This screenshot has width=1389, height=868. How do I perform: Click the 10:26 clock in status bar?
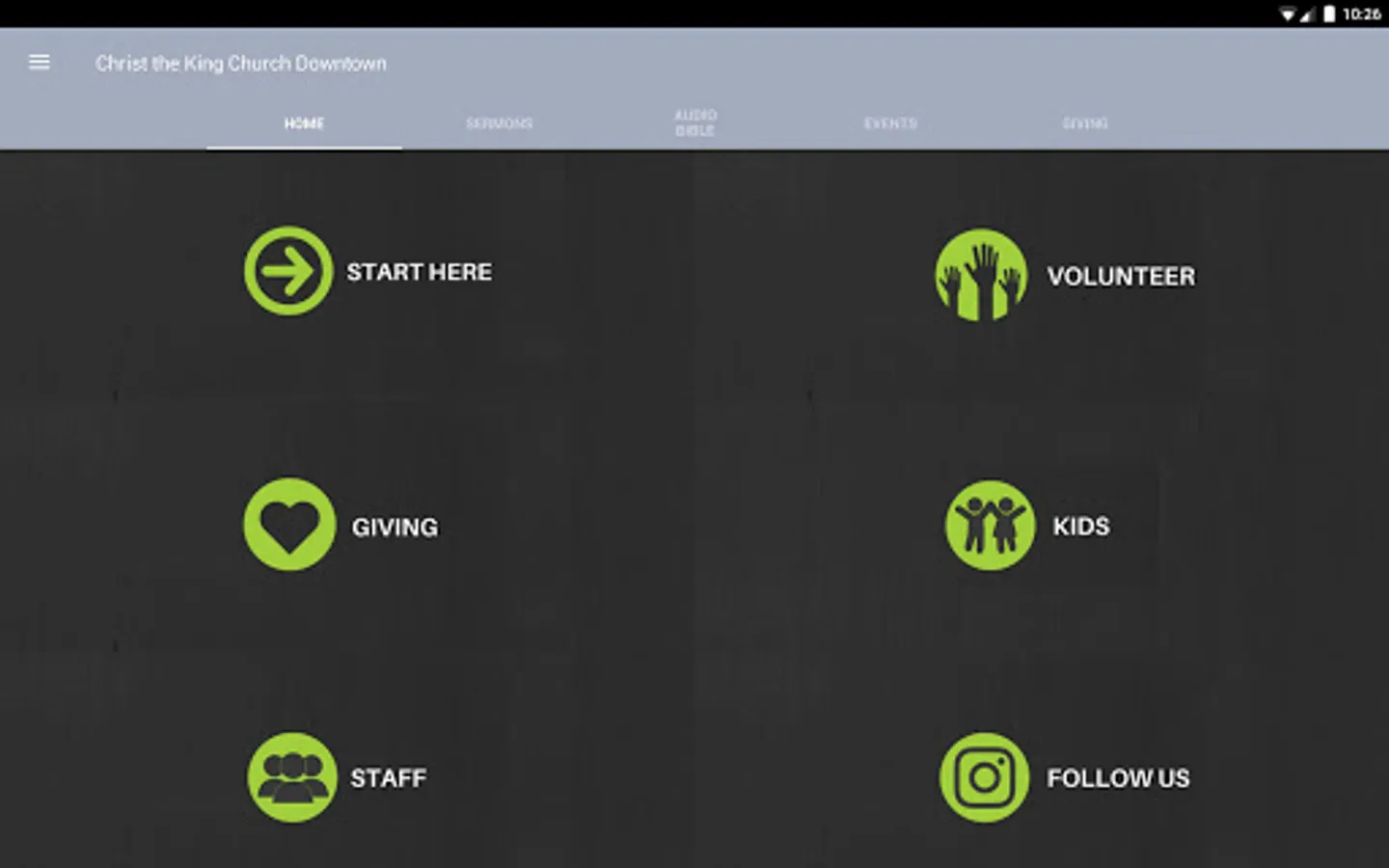coord(1362,14)
